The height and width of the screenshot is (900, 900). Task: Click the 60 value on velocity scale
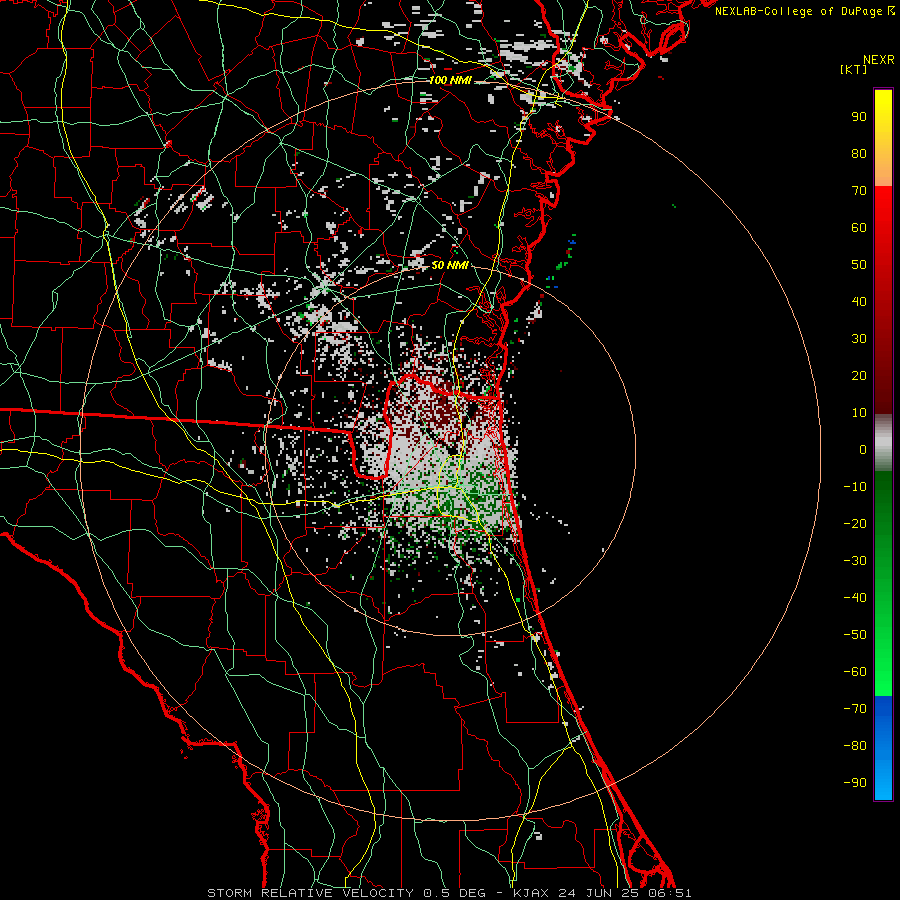coord(859,228)
